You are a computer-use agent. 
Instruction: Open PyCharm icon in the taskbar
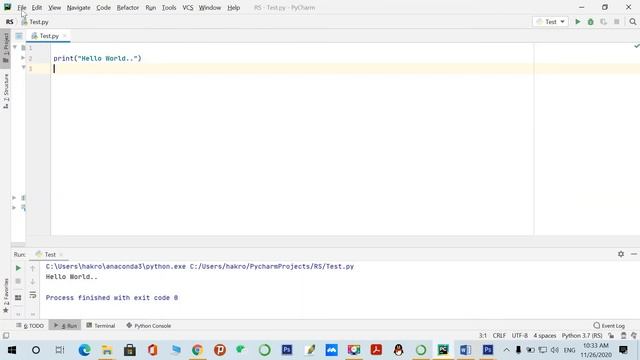coord(443,350)
